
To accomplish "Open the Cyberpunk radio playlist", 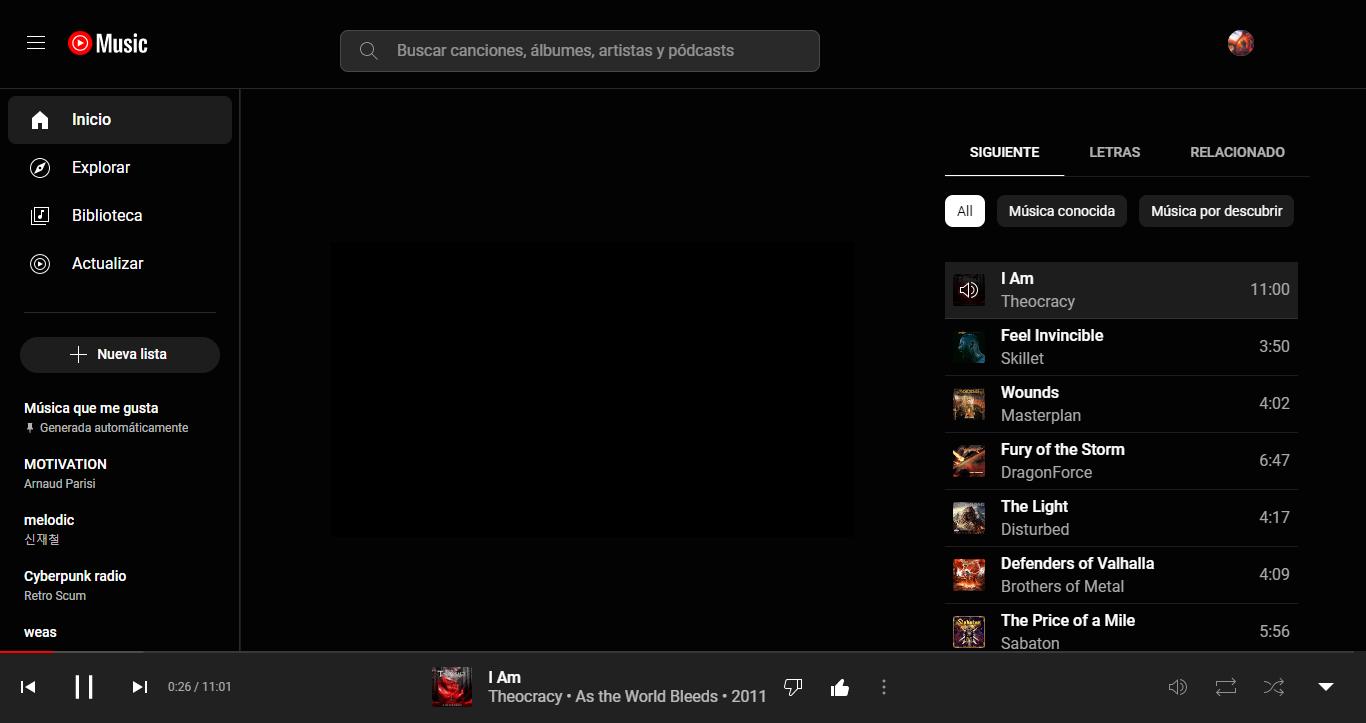I will 75,576.
